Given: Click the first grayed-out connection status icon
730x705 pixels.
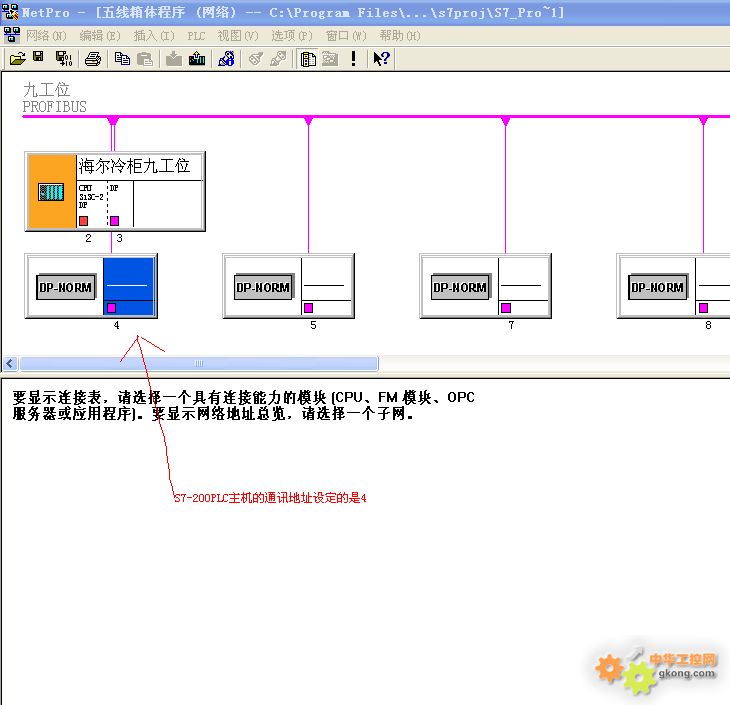Looking at the screenshot, I should (x=256, y=59).
